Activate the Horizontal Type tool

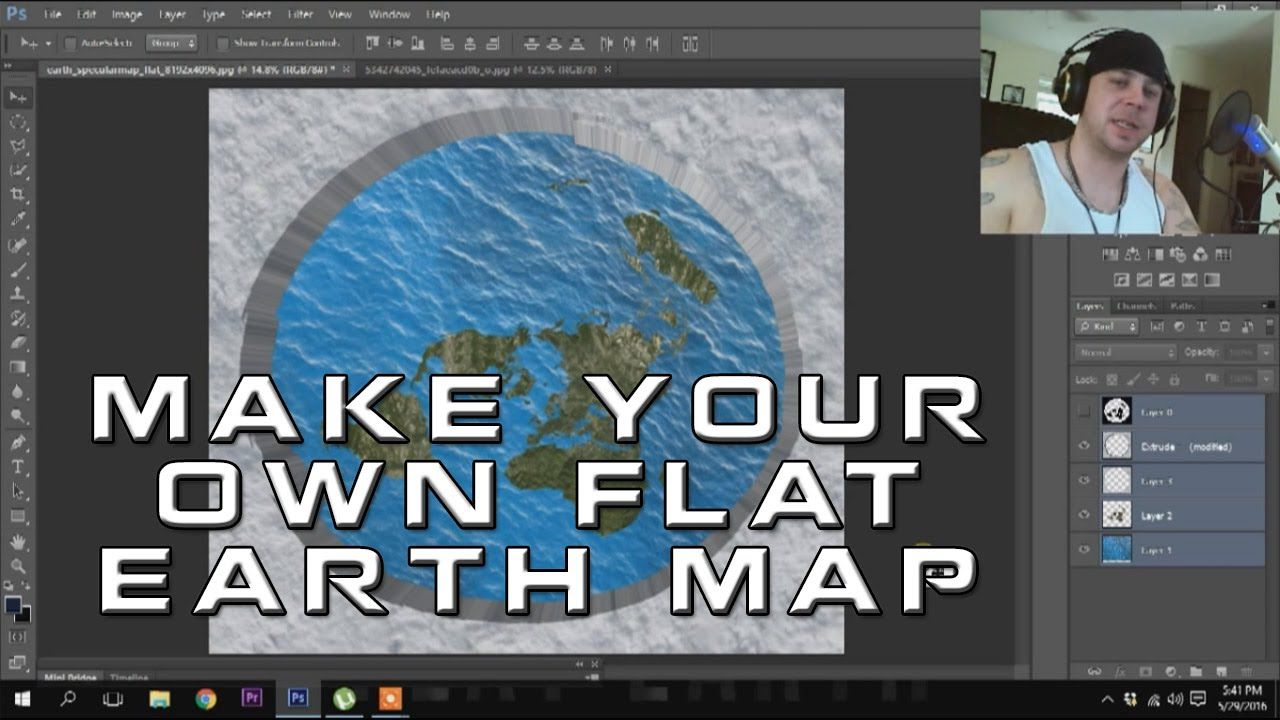tap(18, 467)
